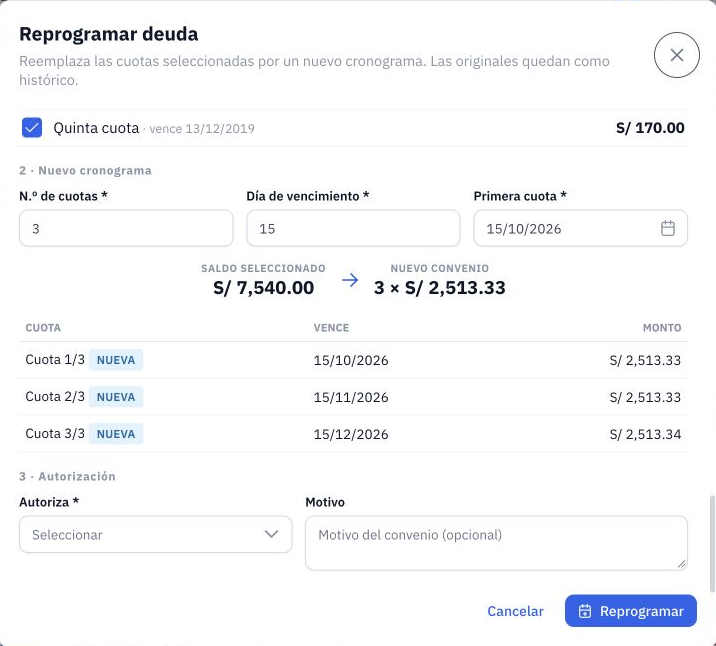
Task: Click the S/ 7,540.00 selected balance
Action: [x=263, y=288]
